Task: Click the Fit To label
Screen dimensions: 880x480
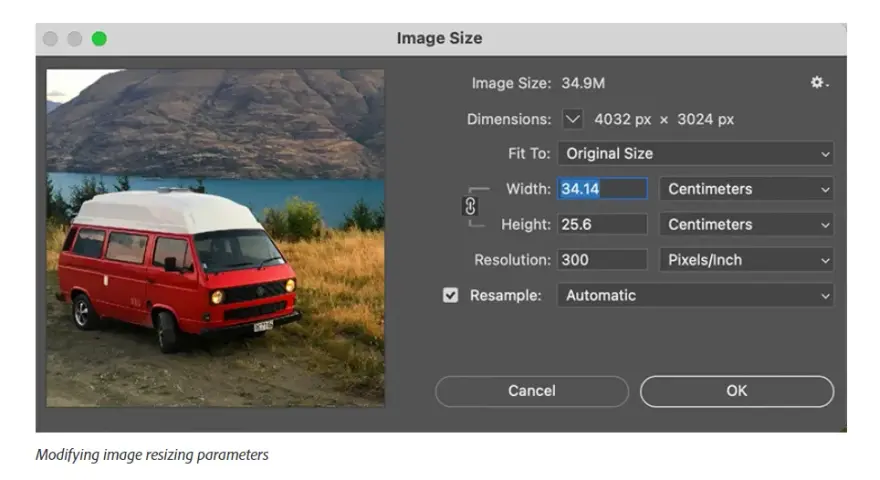Action: [529, 154]
